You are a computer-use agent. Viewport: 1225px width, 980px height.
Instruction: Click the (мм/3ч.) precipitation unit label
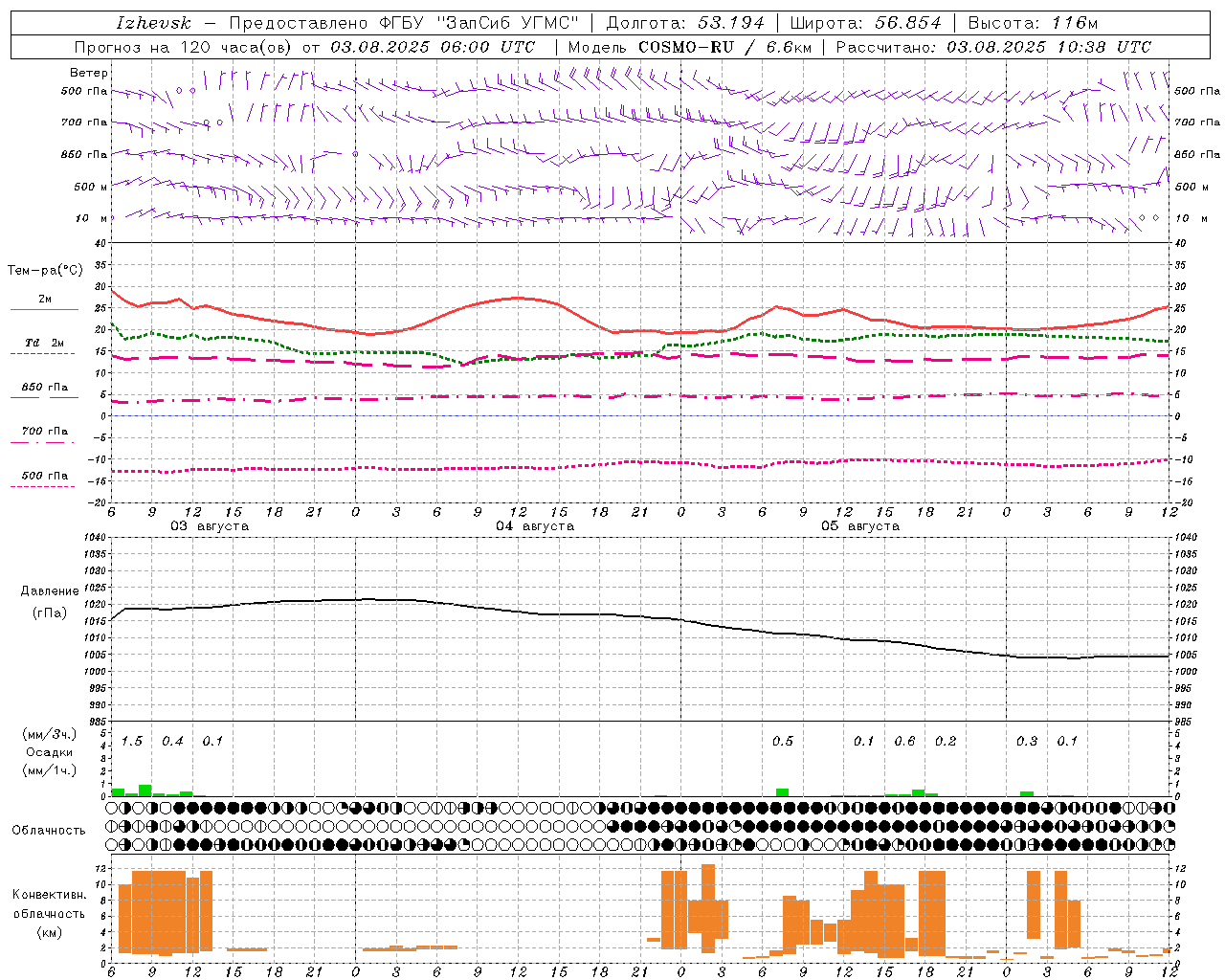[49, 735]
